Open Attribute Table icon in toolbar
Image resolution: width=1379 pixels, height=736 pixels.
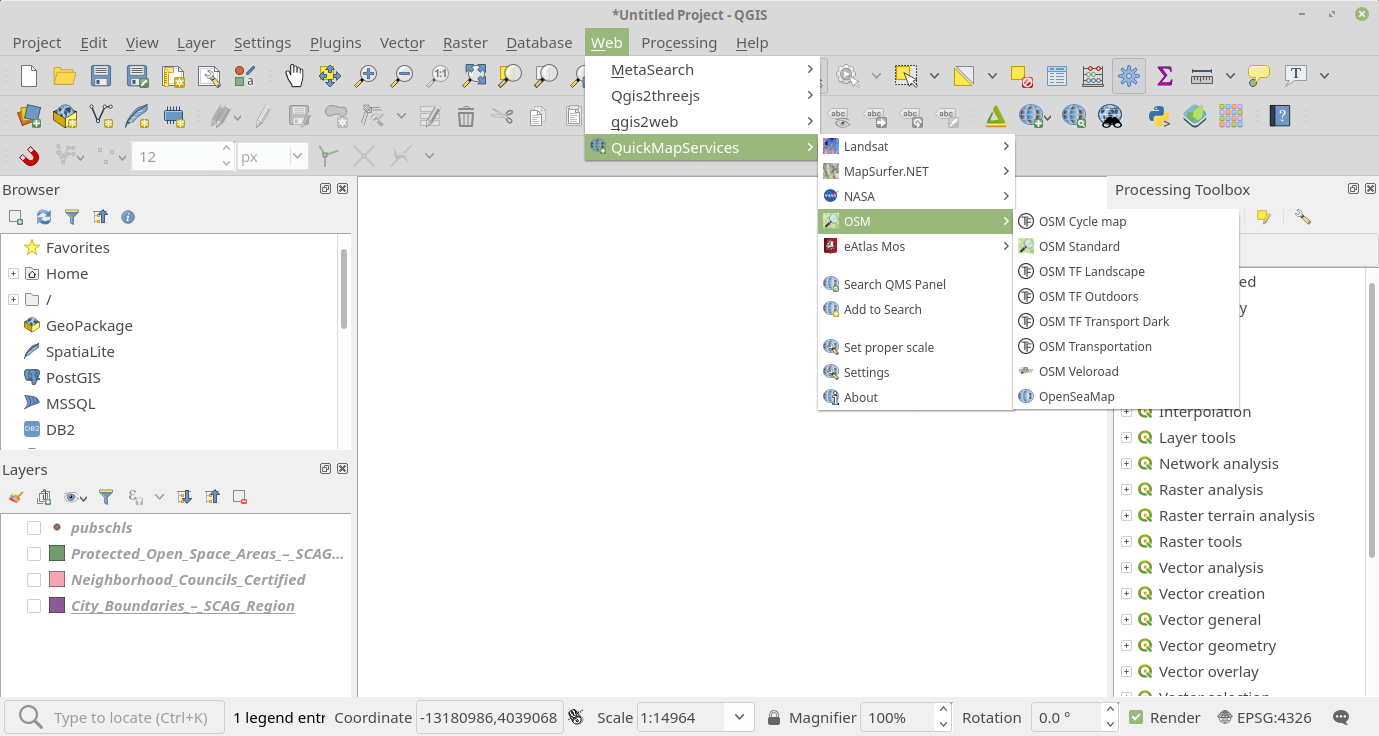(1057, 76)
